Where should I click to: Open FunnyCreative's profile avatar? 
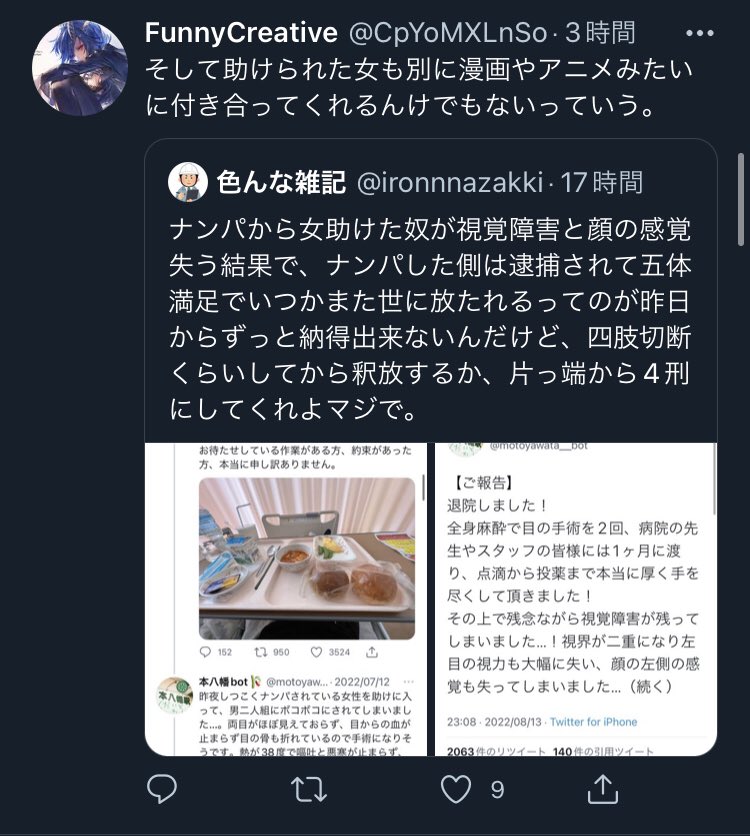(x=80, y=68)
